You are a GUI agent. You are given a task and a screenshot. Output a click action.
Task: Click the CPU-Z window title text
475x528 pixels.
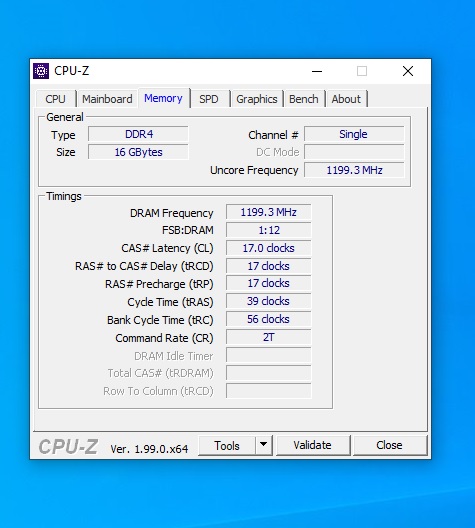click(x=72, y=71)
